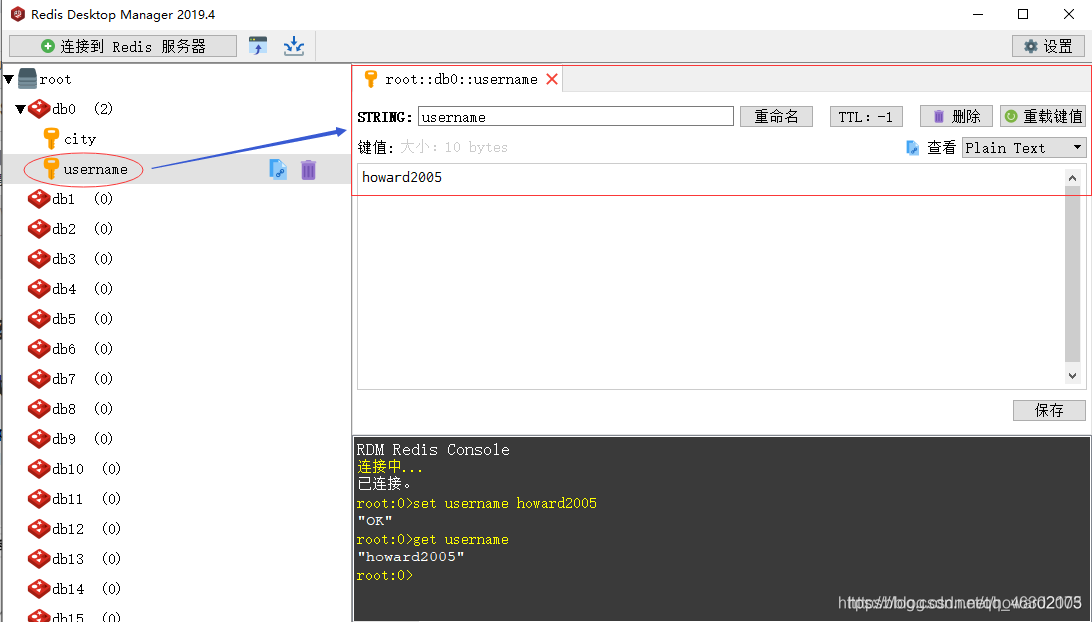Click the value editor scroll down arrow
The image size is (1092, 622).
click(x=1072, y=375)
